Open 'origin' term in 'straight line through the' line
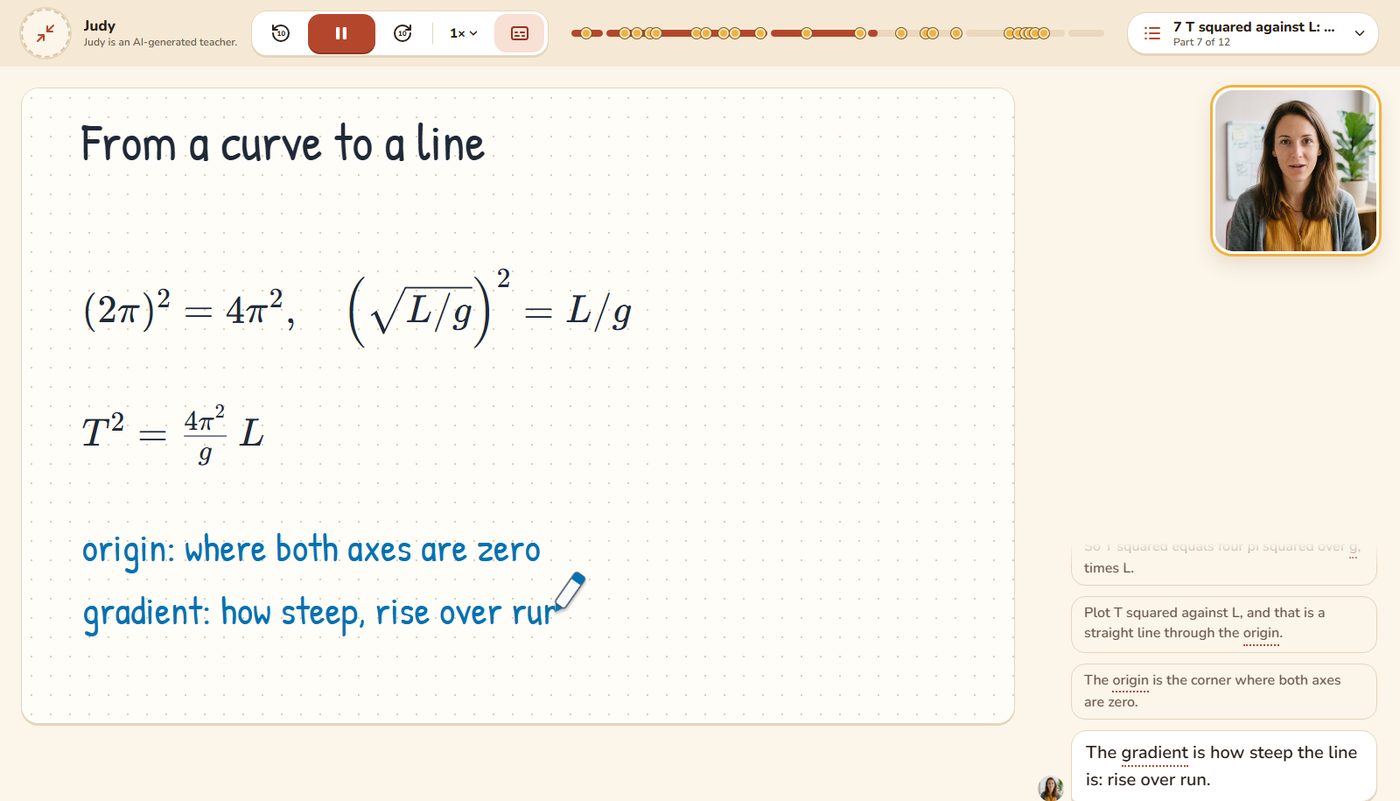Viewport: 1400px width, 801px height. [x=1261, y=633]
